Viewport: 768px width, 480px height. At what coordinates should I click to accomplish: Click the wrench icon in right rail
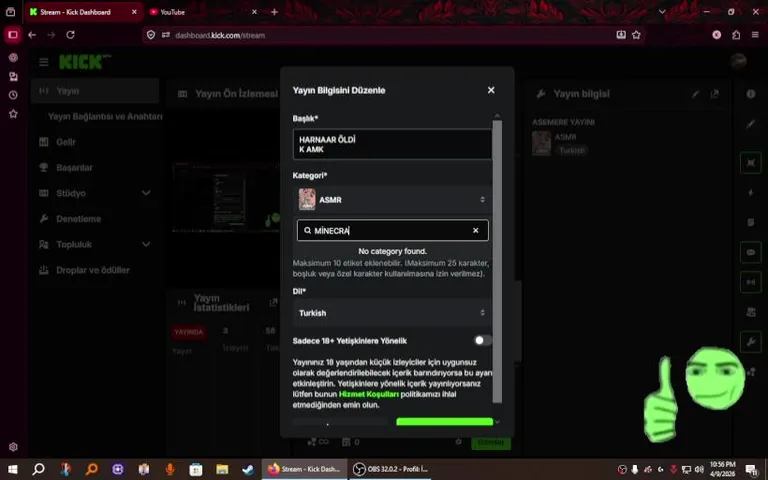point(751,342)
